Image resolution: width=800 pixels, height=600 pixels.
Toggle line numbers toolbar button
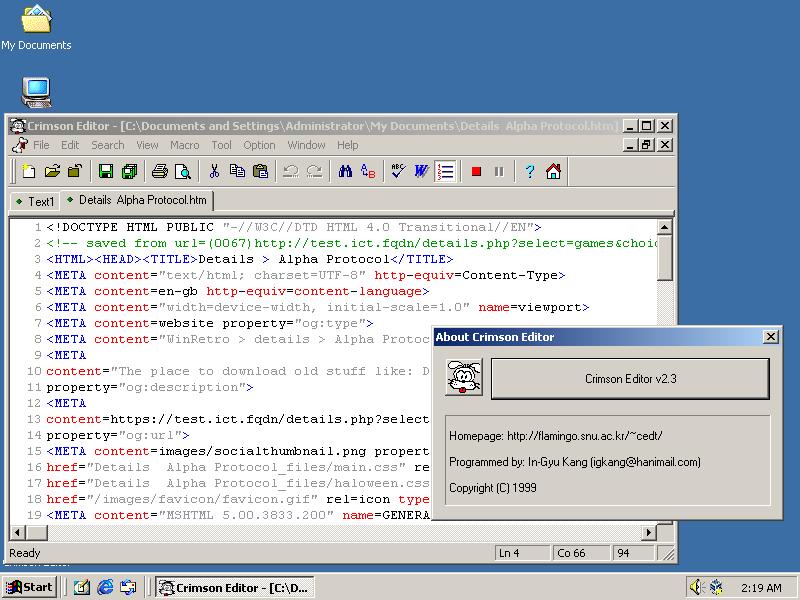[x=446, y=172]
